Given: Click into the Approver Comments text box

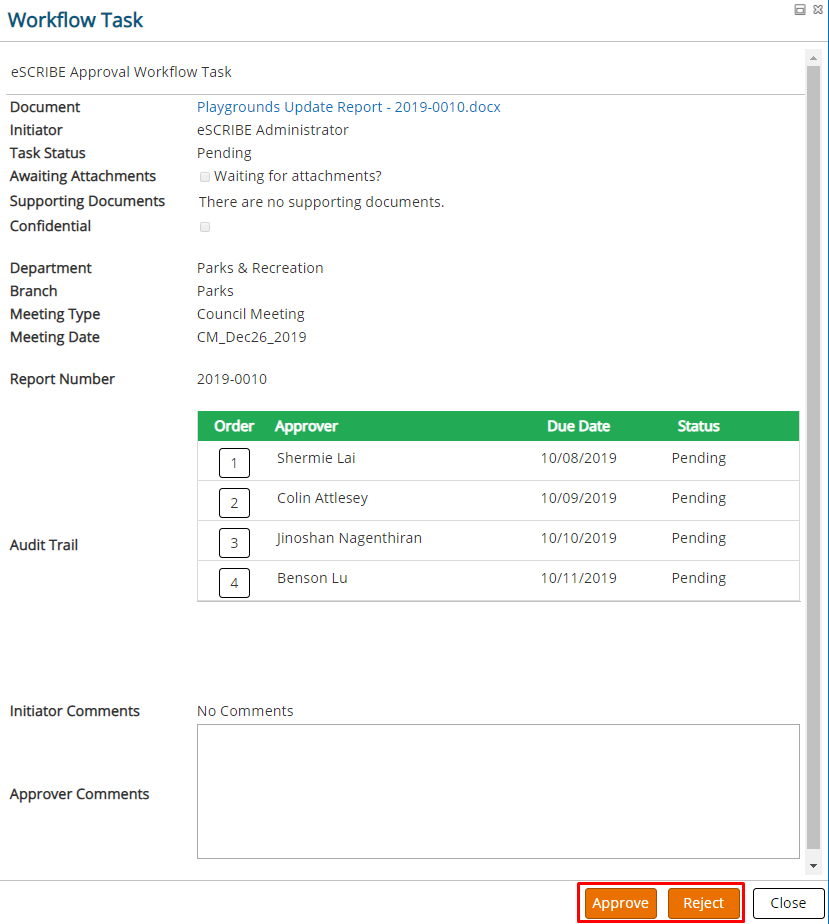Looking at the screenshot, I should (498, 791).
